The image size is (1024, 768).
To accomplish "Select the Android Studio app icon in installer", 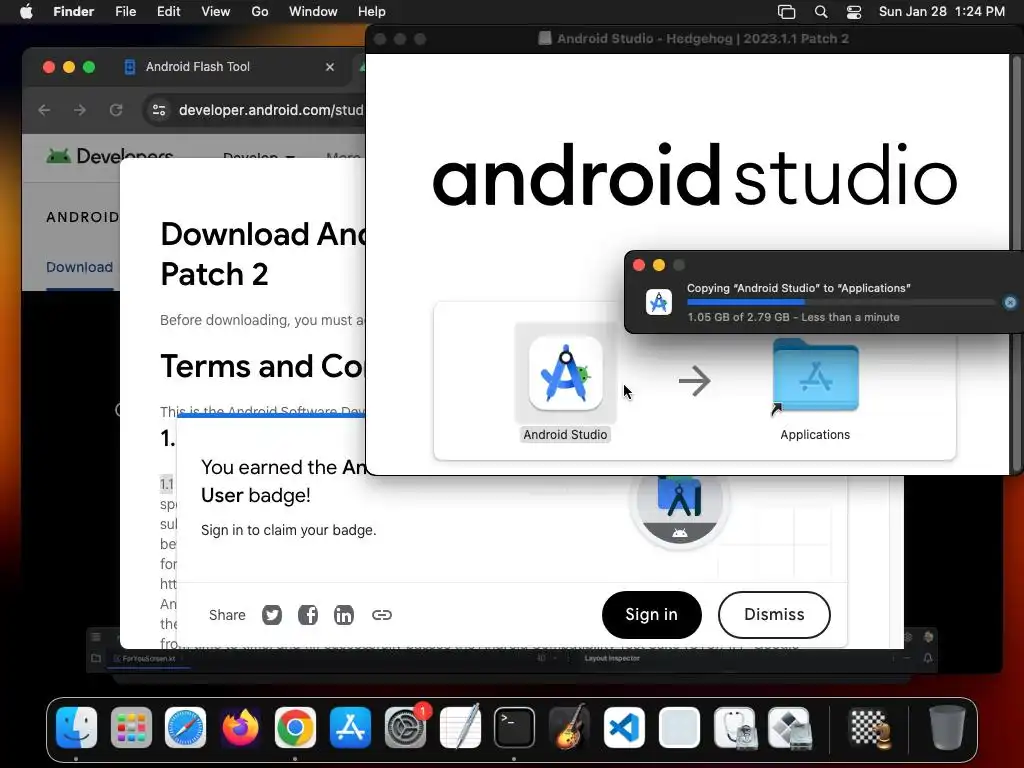I will click(566, 374).
